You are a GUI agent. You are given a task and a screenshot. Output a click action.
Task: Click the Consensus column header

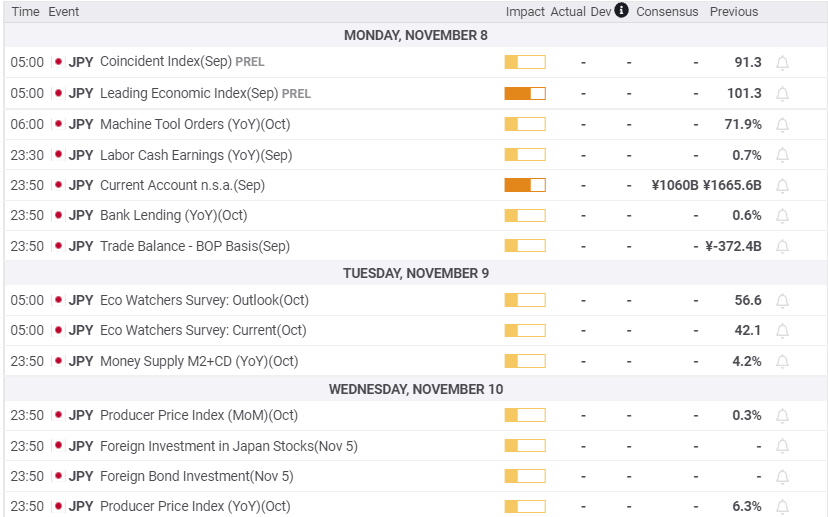(x=667, y=12)
